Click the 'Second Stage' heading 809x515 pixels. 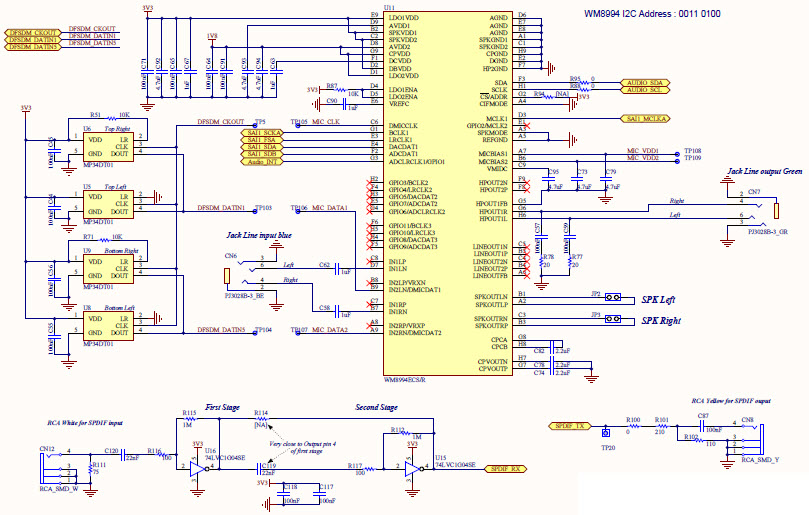(376, 407)
